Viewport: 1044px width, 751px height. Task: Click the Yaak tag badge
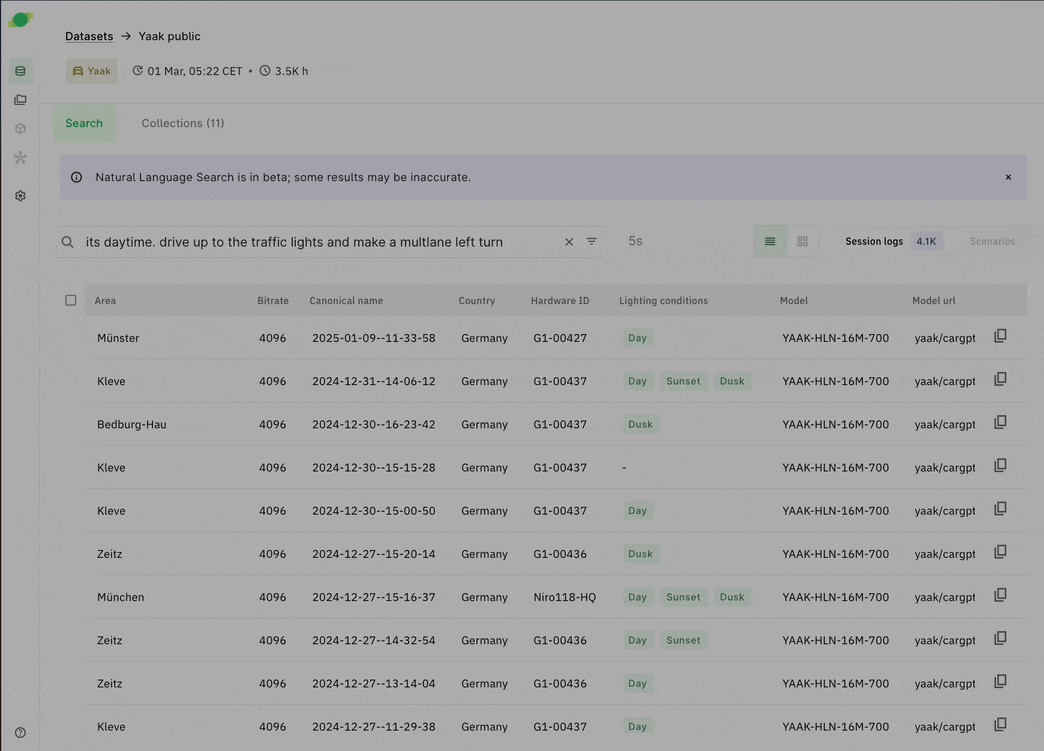[x=92, y=71]
